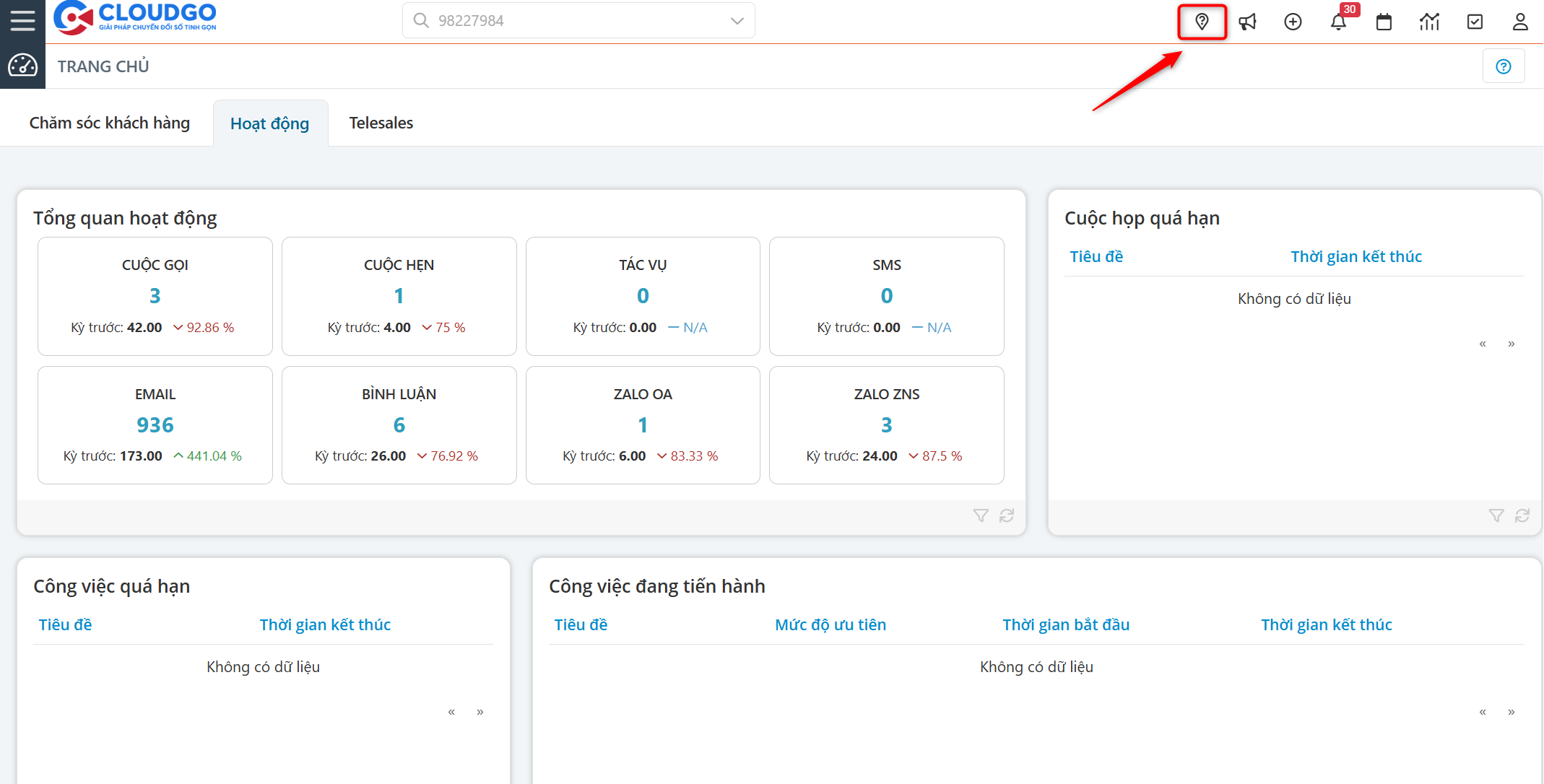This screenshot has height=784, width=1544.
Task: Expand the global search dropdown arrow
Action: [737, 21]
